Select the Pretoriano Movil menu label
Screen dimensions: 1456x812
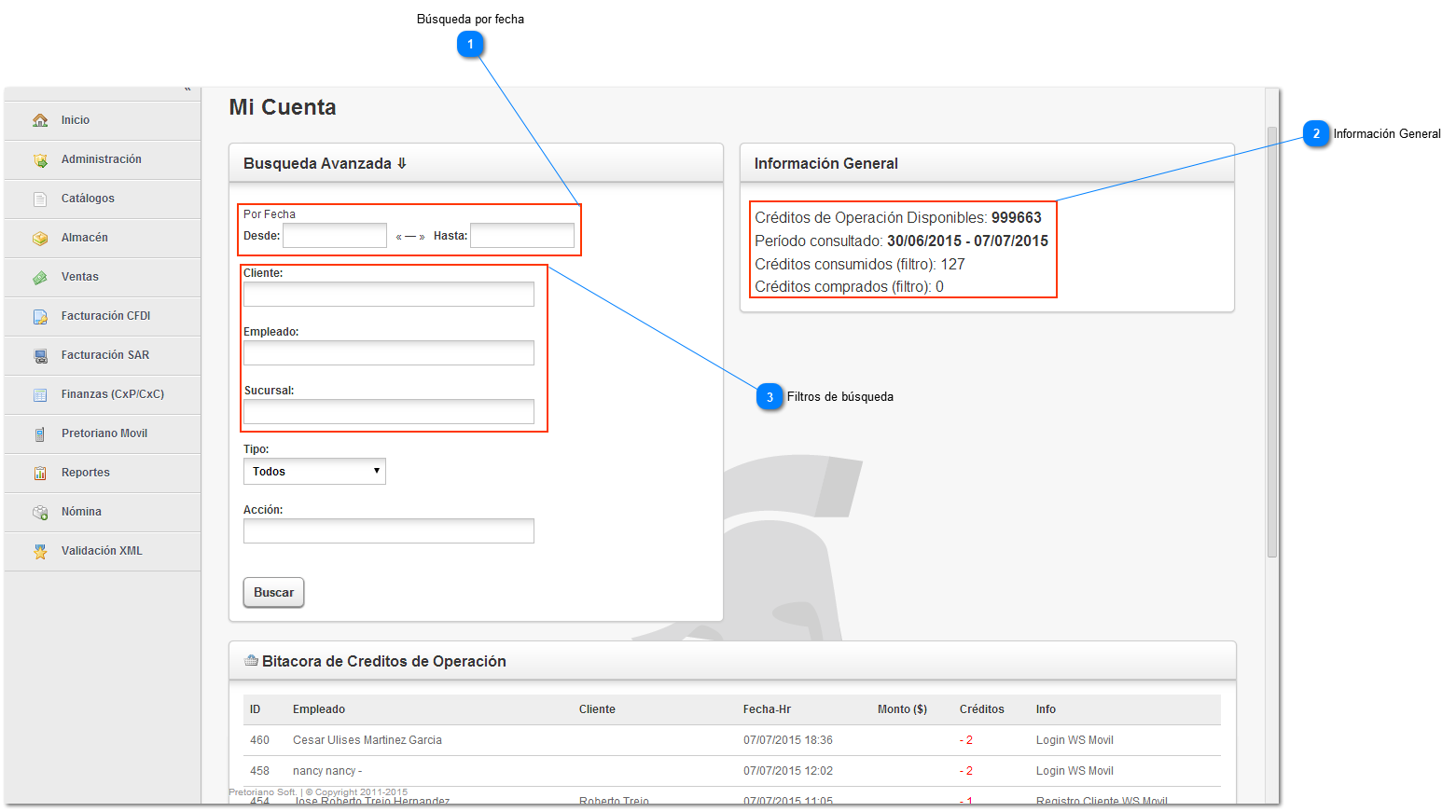104,434
